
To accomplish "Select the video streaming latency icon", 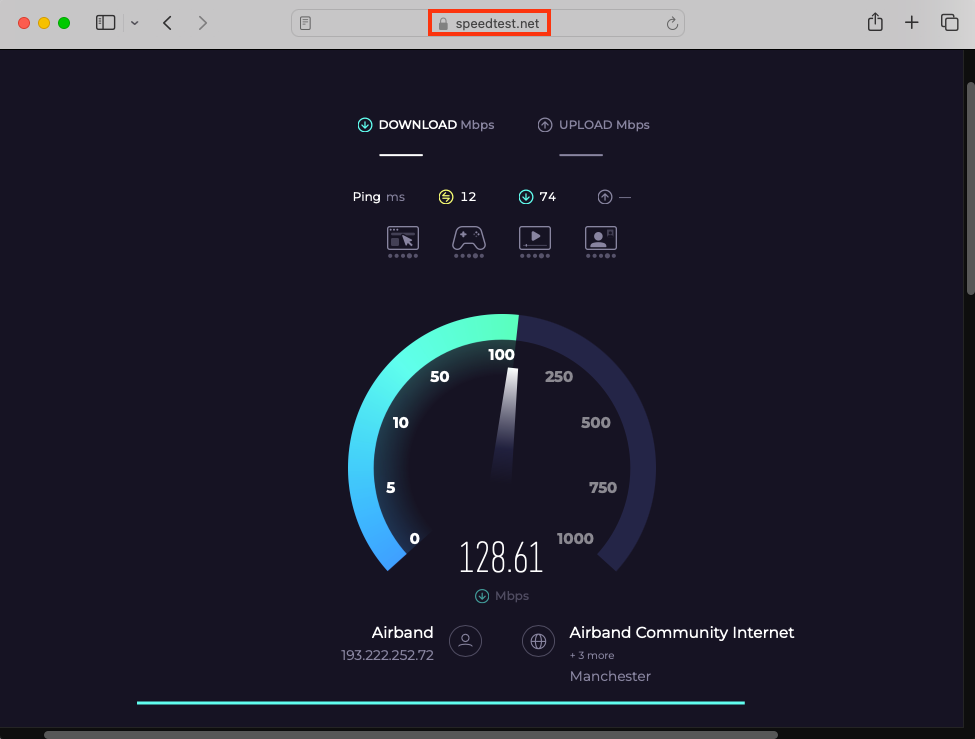I will (534, 241).
